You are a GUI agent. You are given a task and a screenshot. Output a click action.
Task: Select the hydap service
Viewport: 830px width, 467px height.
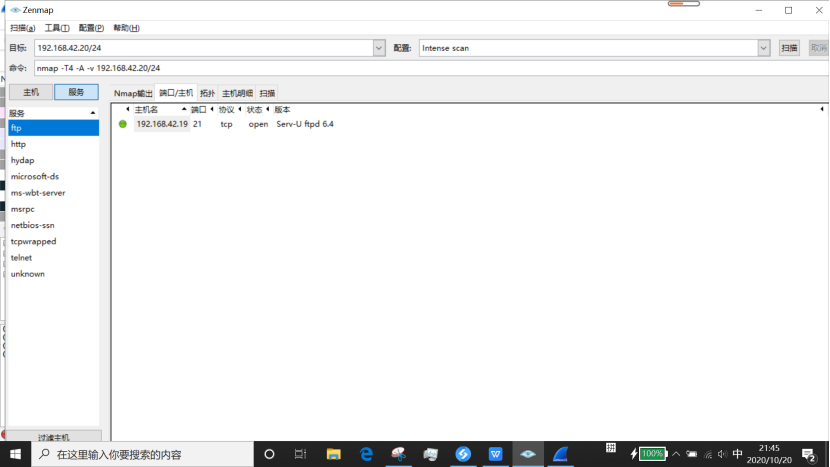click(53, 160)
